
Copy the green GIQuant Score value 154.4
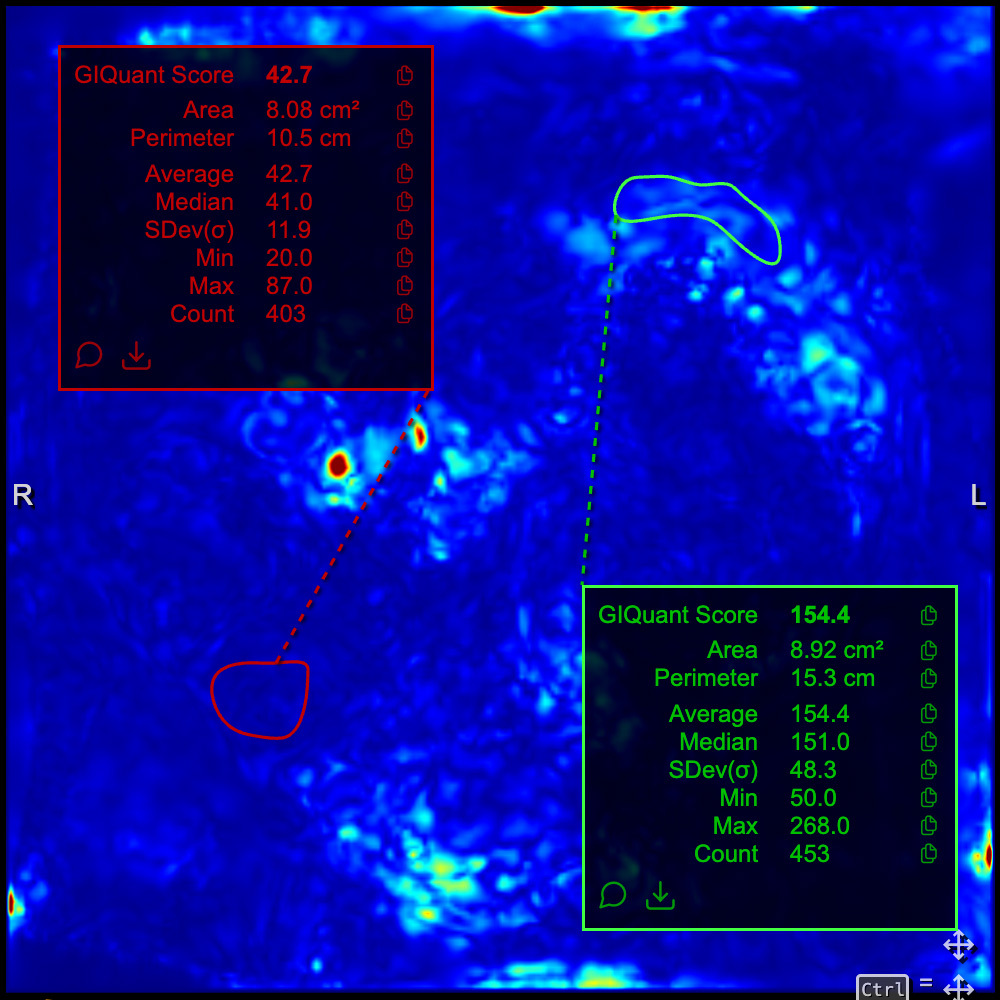(x=928, y=615)
